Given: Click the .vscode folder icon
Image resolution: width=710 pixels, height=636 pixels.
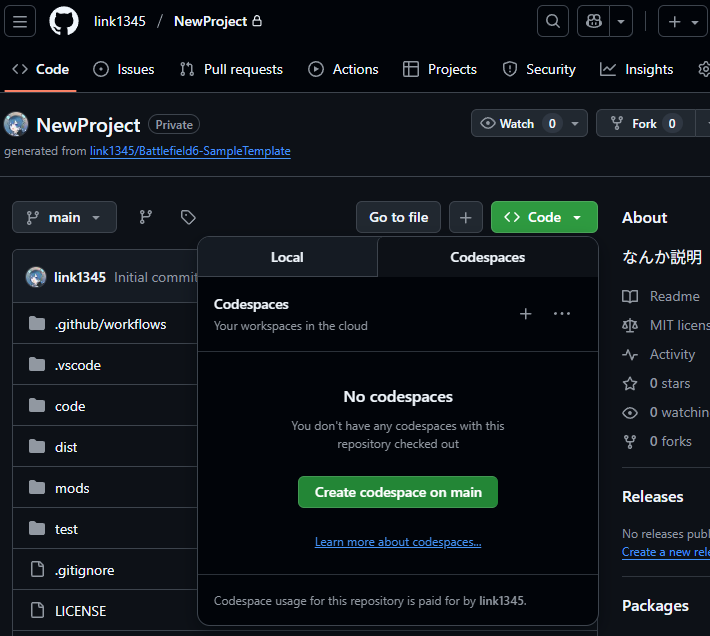Looking at the screenshot, I should point(37,364).
